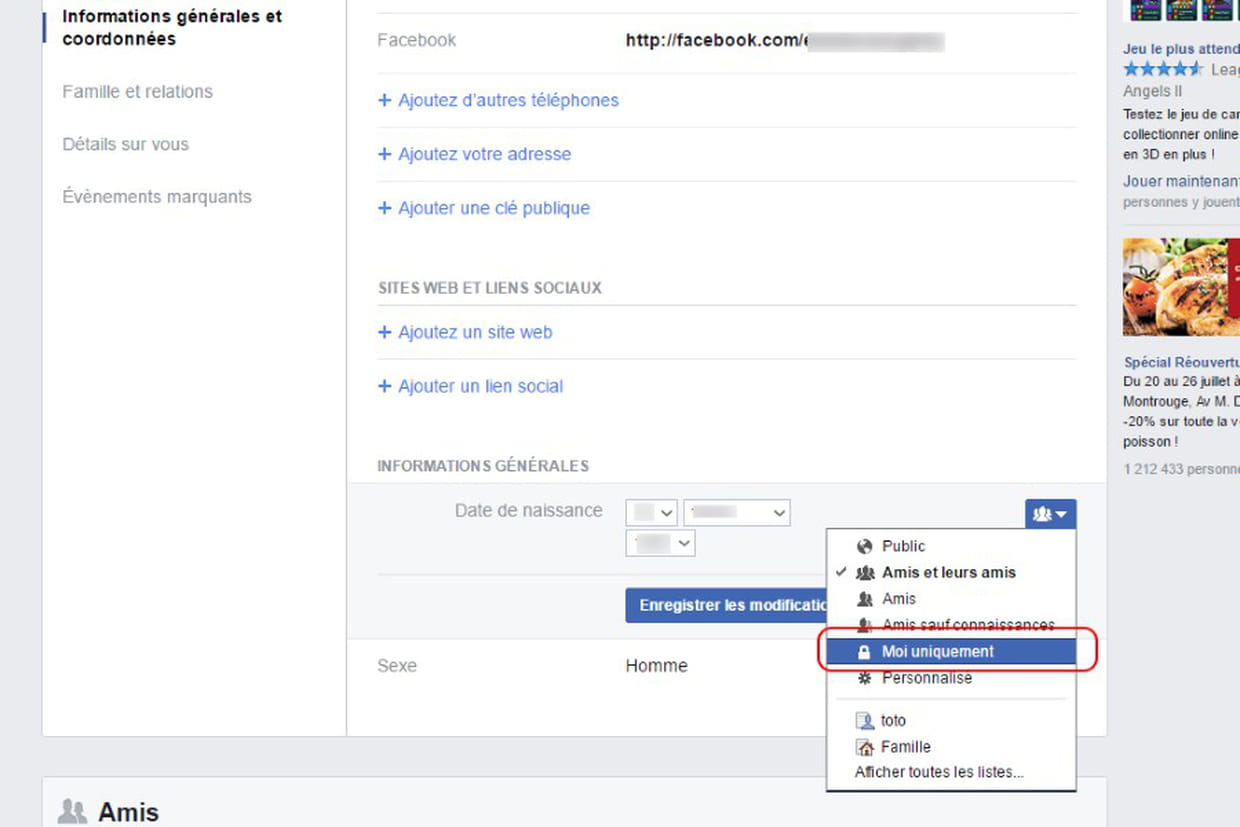The width and height of the screenshot is (1240, 827).
Task: Pick 'Amis' privacy option
Action: click(898, 599)
